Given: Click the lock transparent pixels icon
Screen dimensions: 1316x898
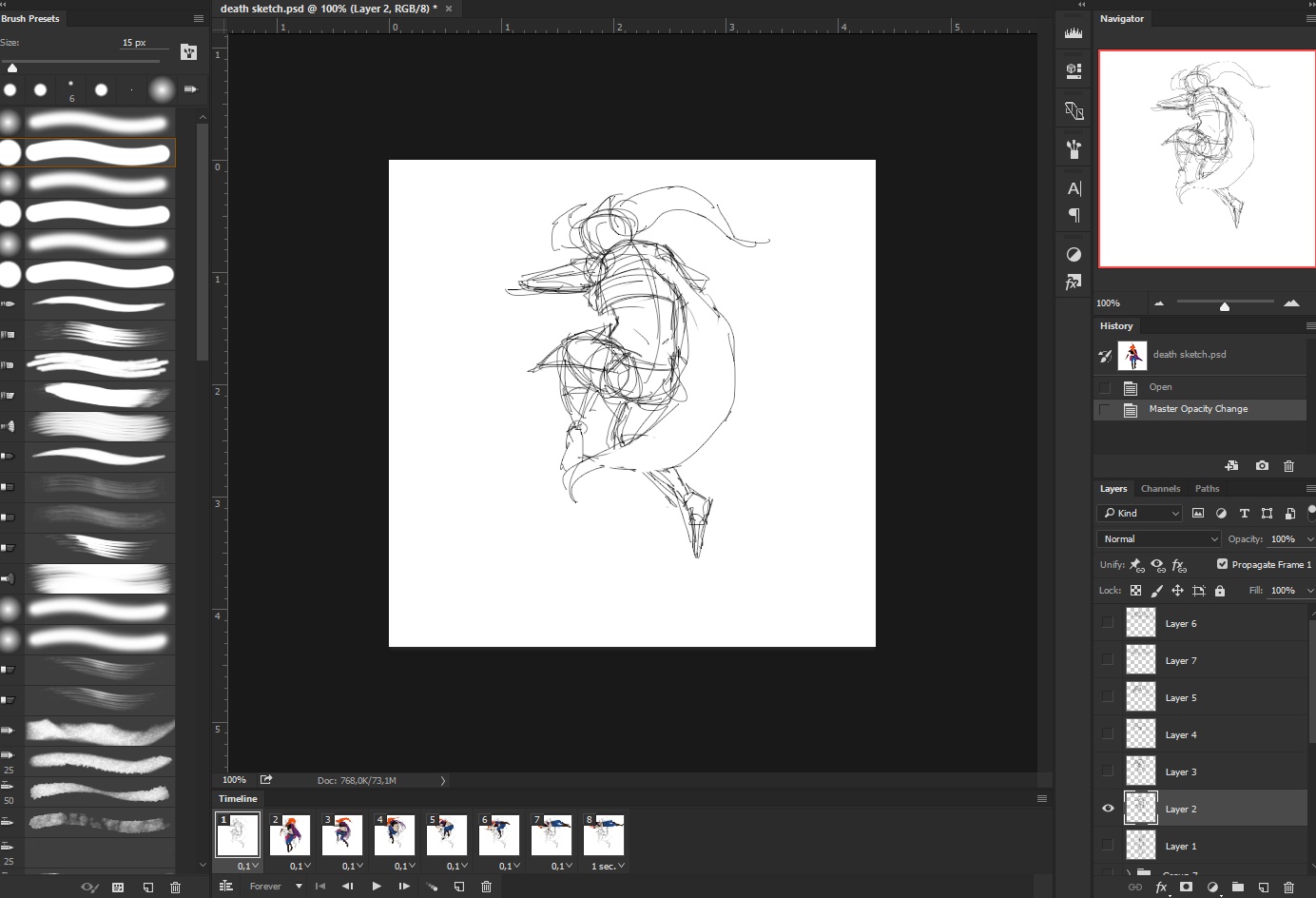Looking at the screenshot, I should point(1135,591).
